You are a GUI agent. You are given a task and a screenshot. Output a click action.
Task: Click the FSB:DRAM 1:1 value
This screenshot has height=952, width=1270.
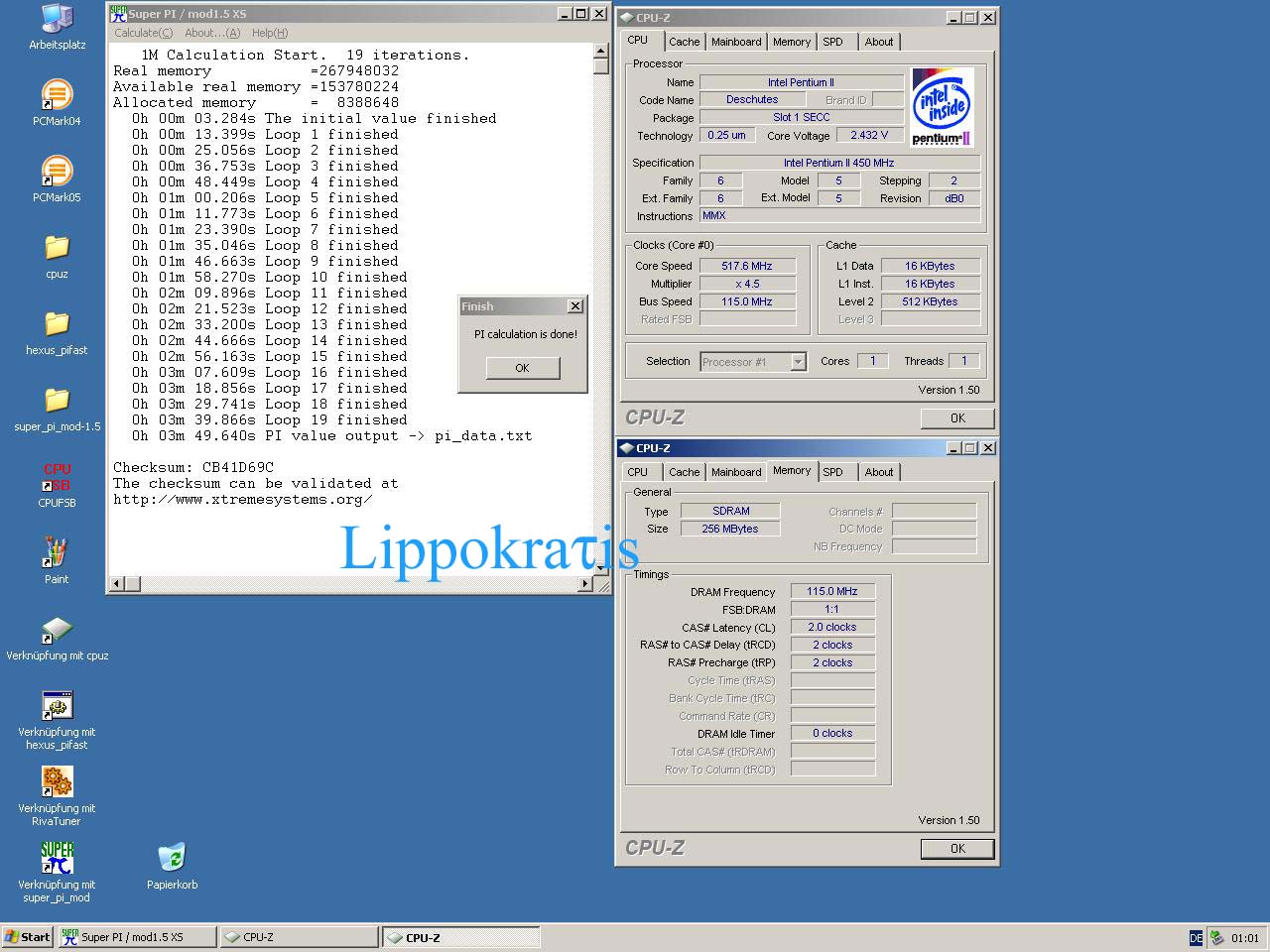point(832,609)
